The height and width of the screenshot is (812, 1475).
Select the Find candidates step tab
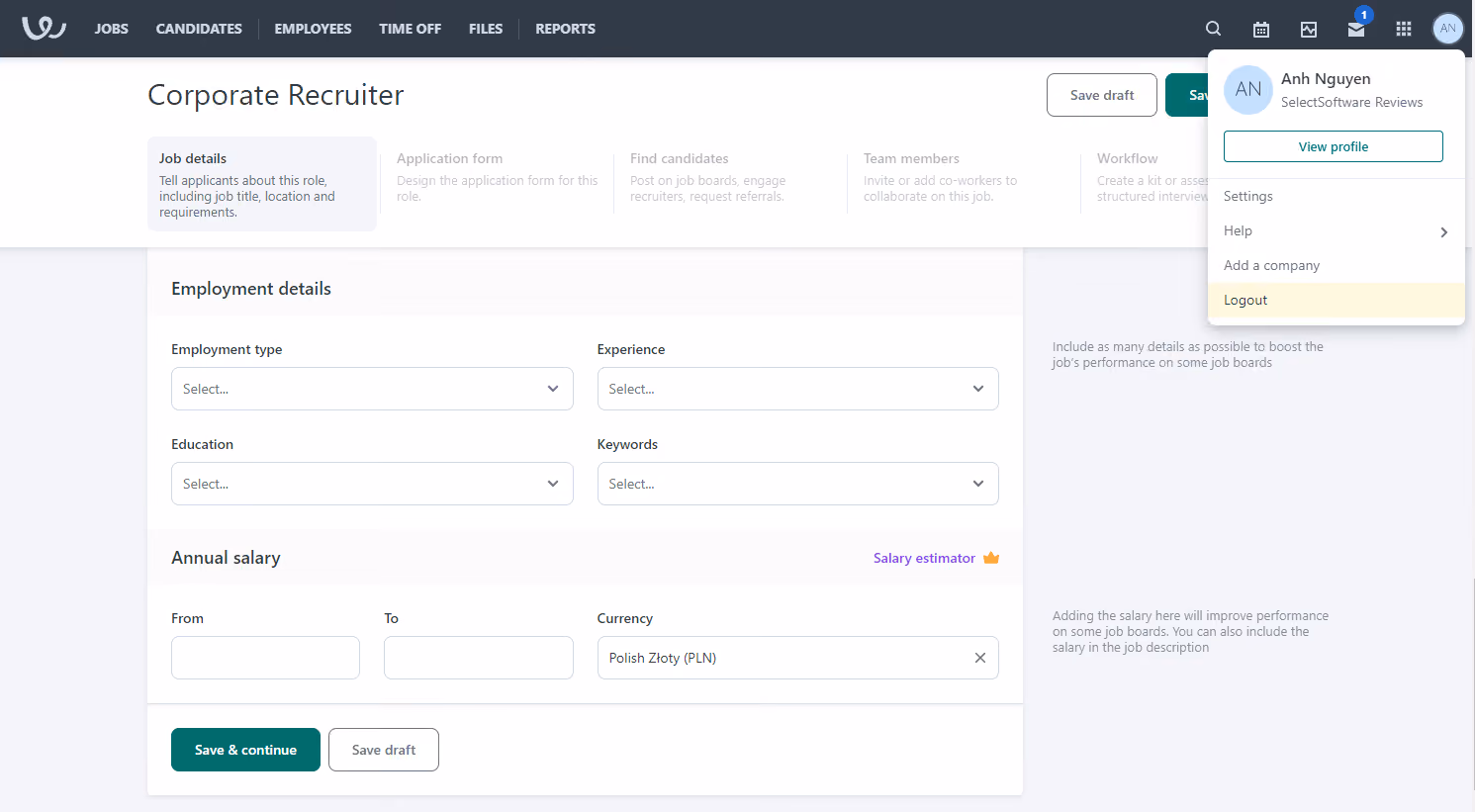731,177
